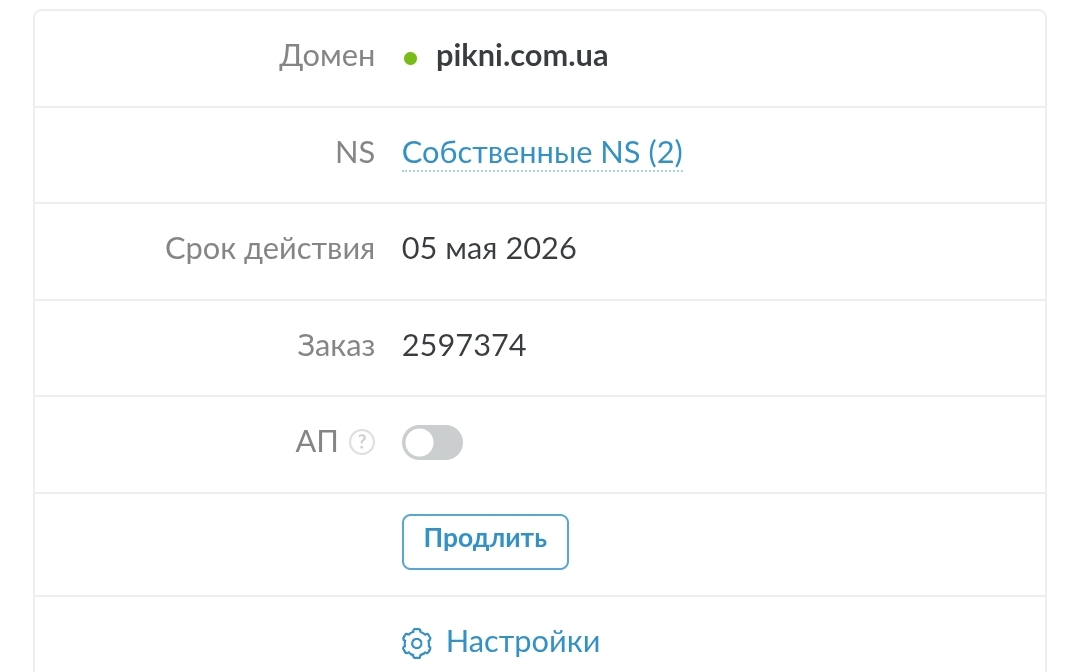
Task: Click the green status dot beside domain
Action: 410,59
